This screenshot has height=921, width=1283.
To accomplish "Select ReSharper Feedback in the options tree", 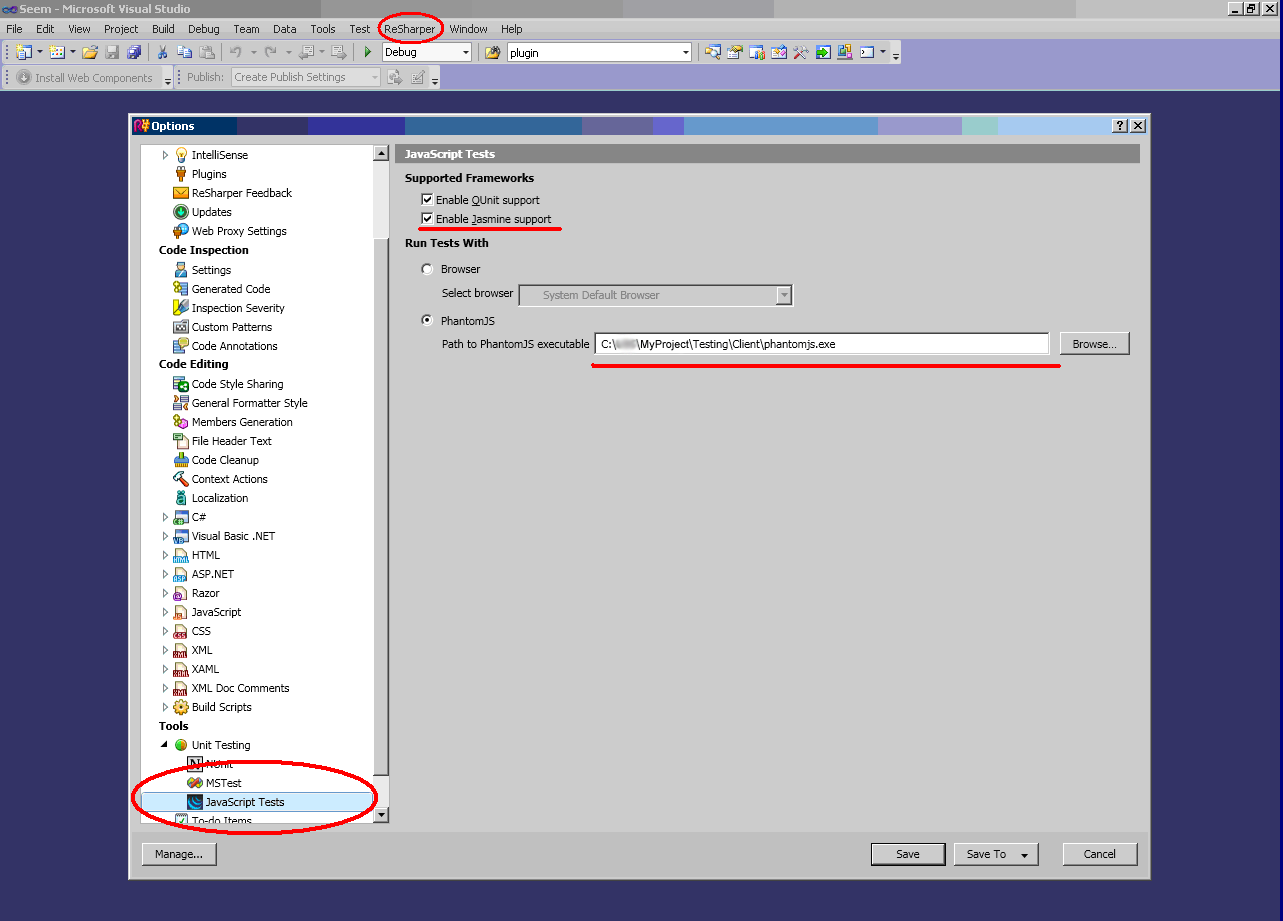I will pyautogui.click(x=242, y=193).
